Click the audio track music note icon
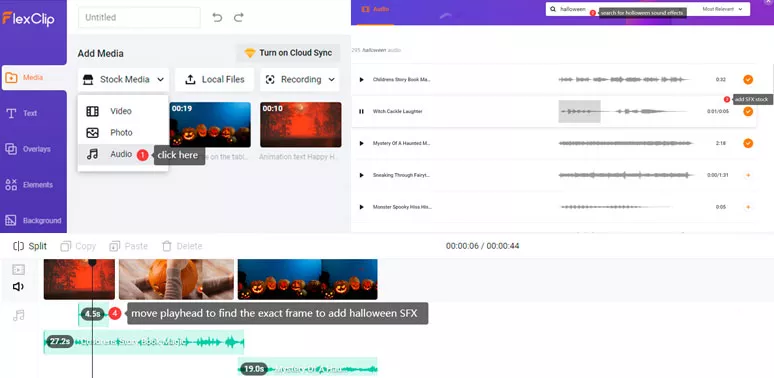 tap(18, 315)
